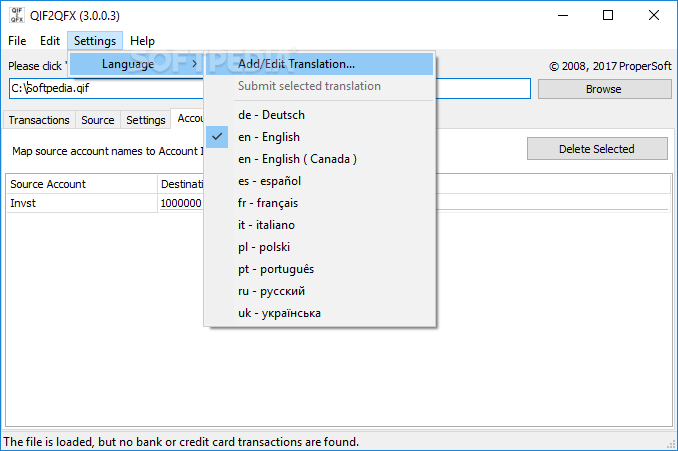Screen dimensions: 678x451
Task: Maximize the QIF2QFX window
Action: (x=608, y=16)
